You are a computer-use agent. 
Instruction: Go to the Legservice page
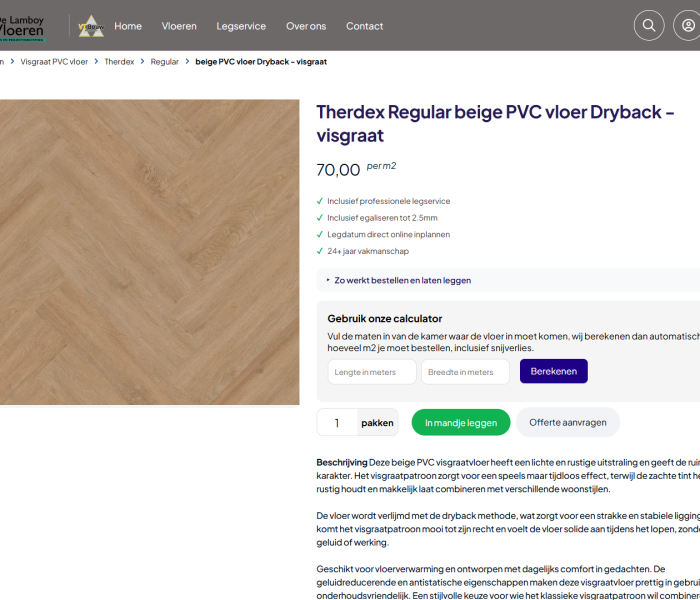pos(241,26)
